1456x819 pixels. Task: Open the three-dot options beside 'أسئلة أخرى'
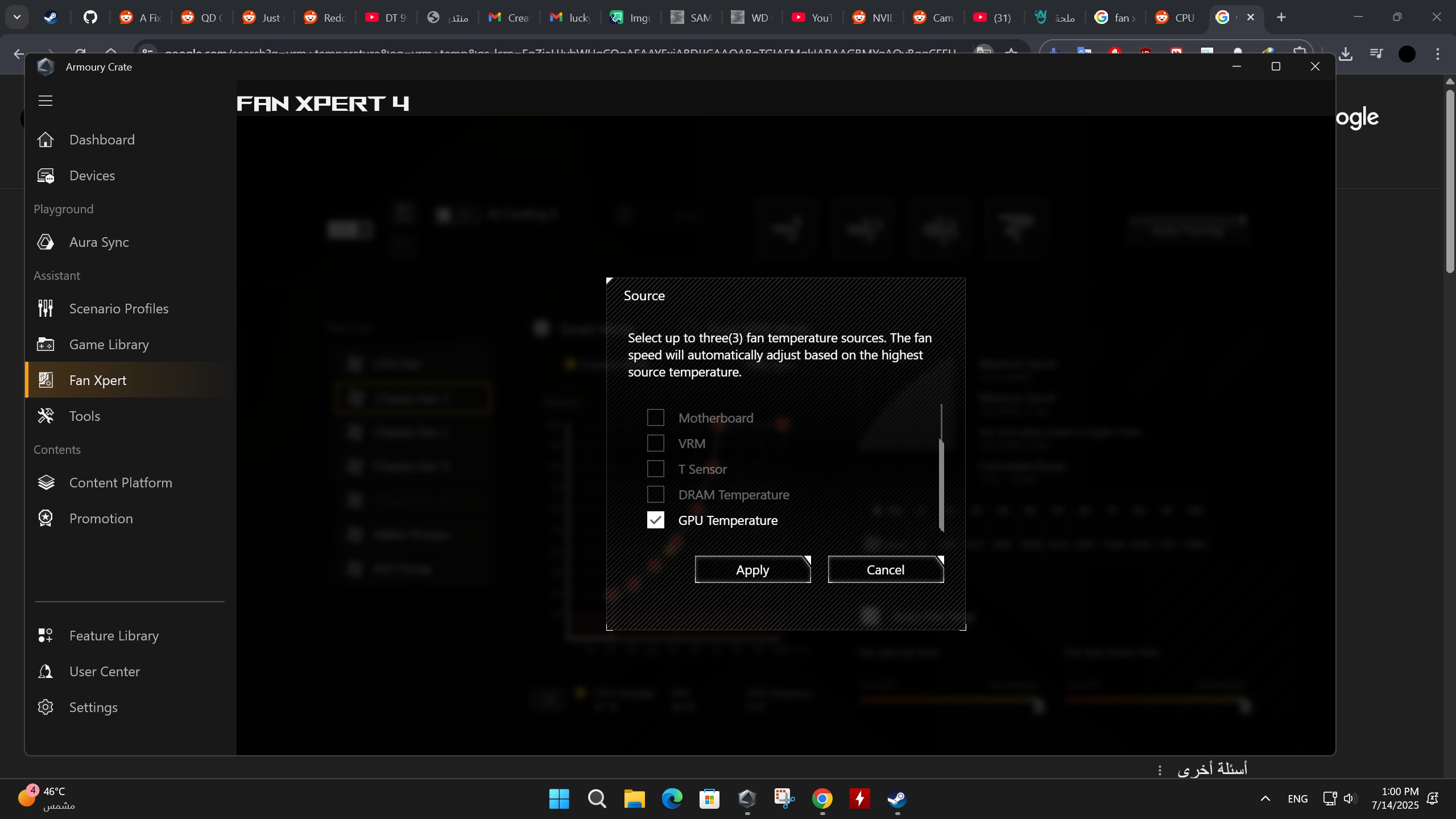(1160, 770)
